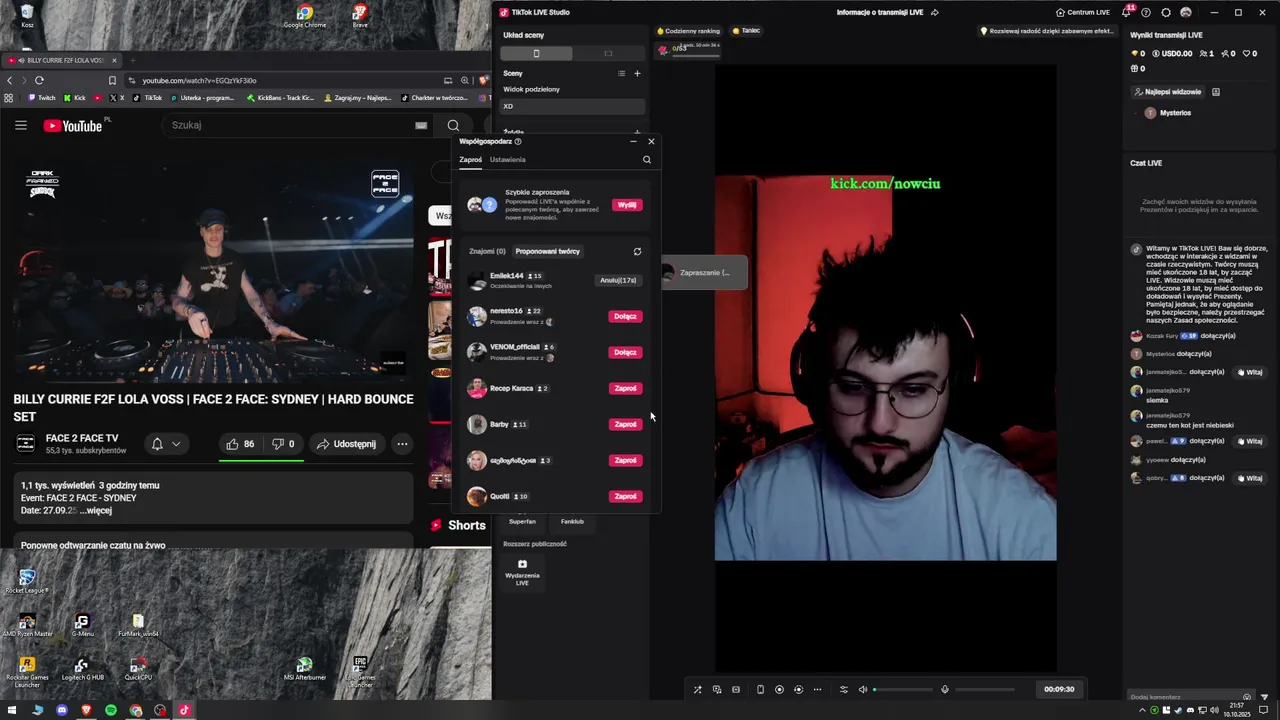The width and height of the screenshot is (1280, 720).
Task: Invite Barby with Zaproś button
Action: click(x=625, y=424)
